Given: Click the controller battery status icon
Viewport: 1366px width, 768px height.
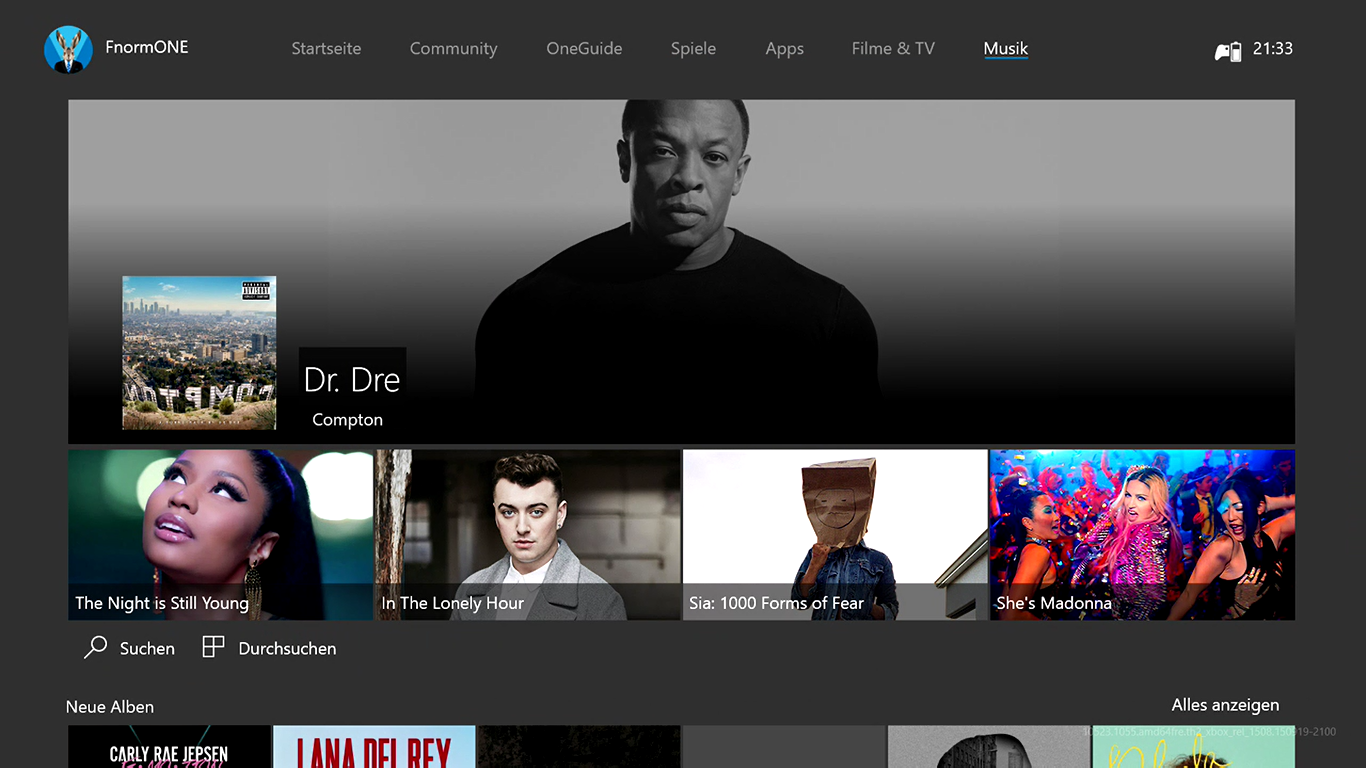Looking at the screenshot, I should (1227, 51).
